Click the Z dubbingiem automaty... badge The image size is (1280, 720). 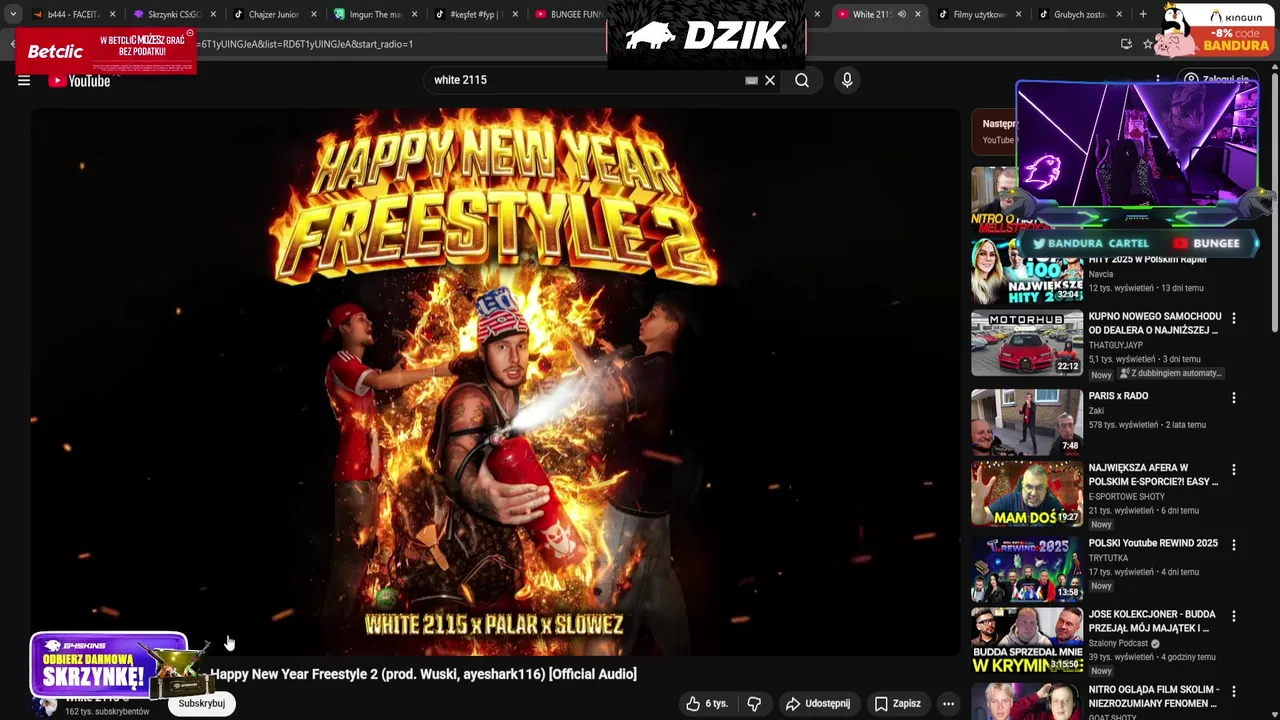click(x=1170, y=373)
